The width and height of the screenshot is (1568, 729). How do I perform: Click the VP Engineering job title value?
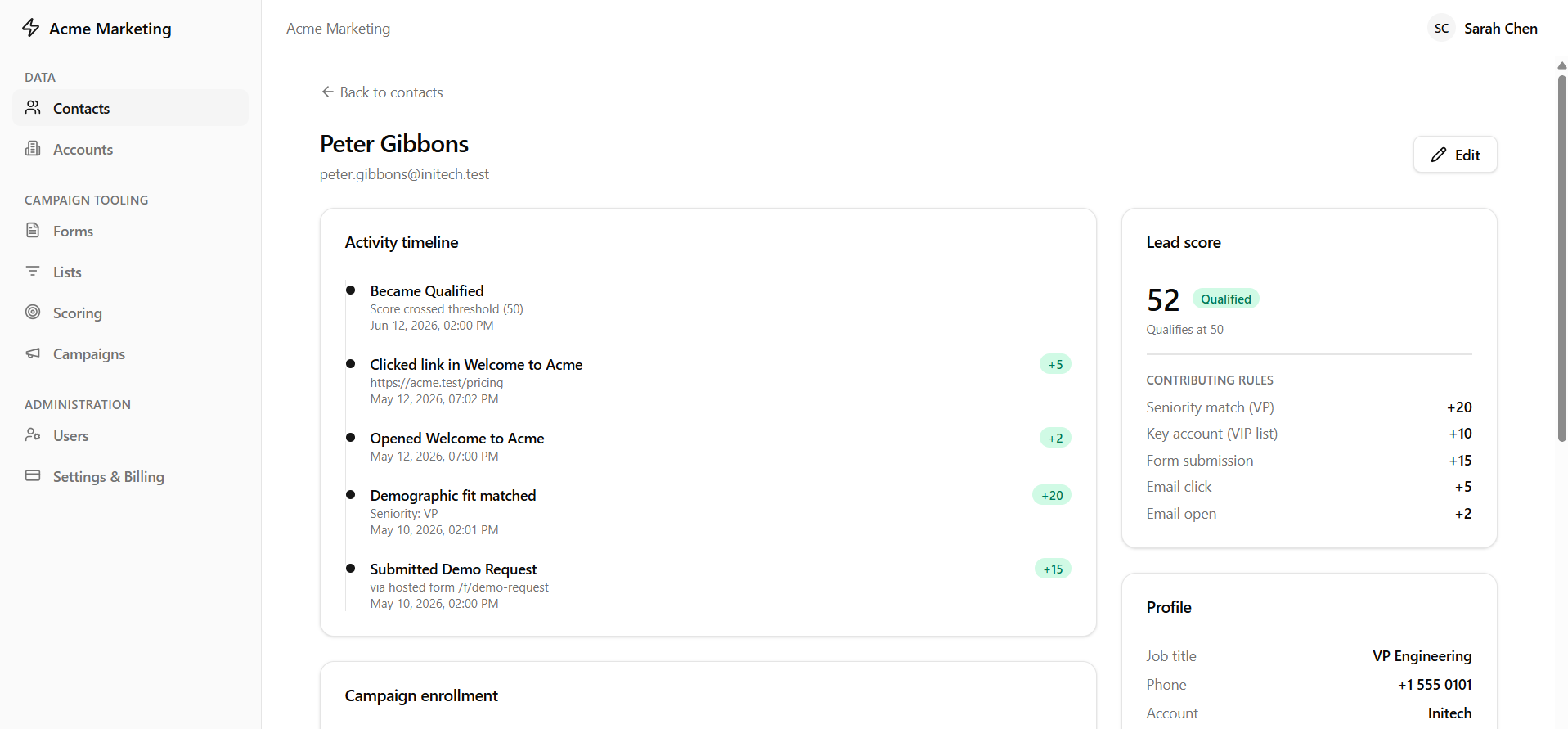1422,655
